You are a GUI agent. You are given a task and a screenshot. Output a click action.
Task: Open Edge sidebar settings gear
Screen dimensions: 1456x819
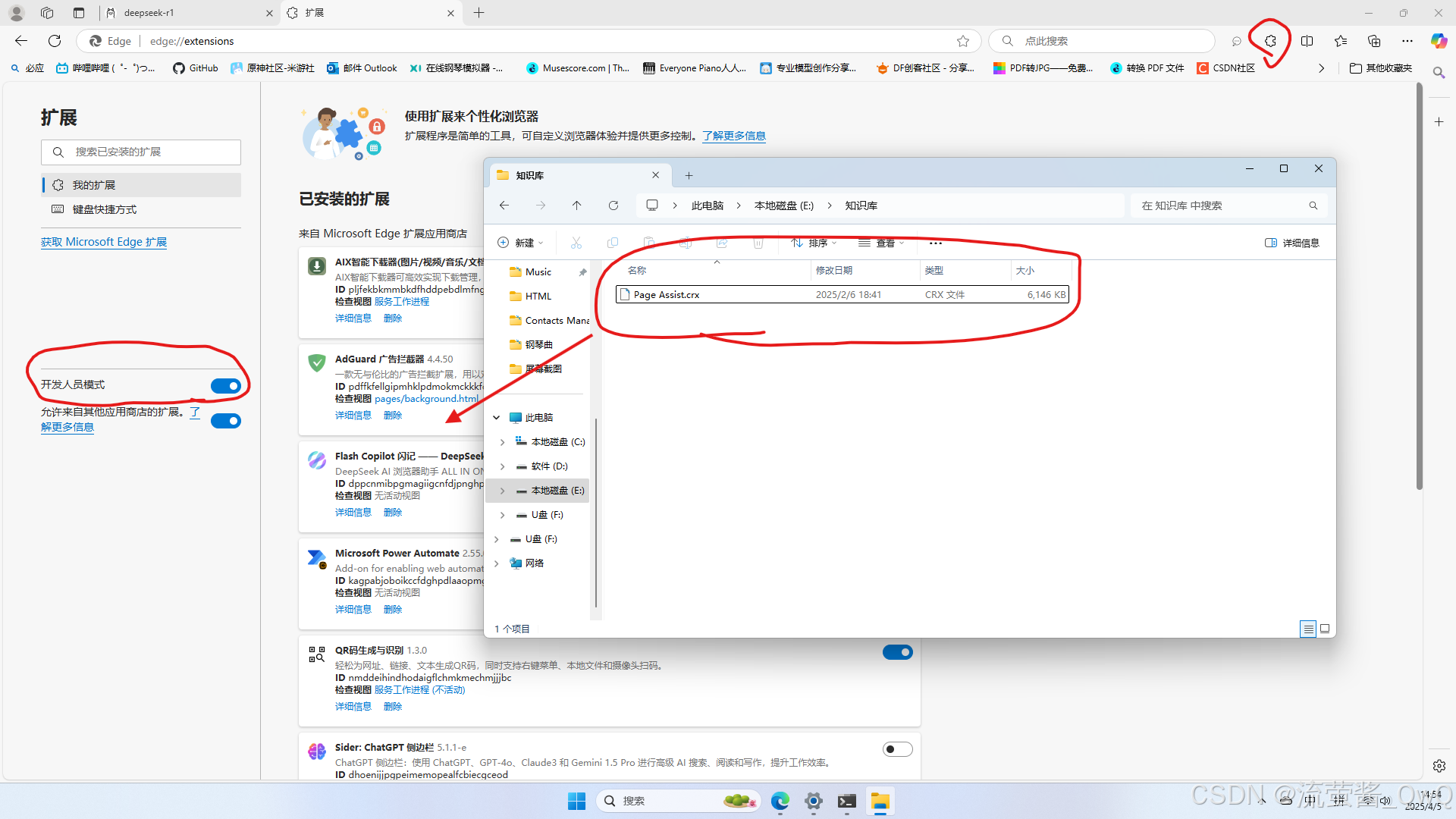(1439, 766)
